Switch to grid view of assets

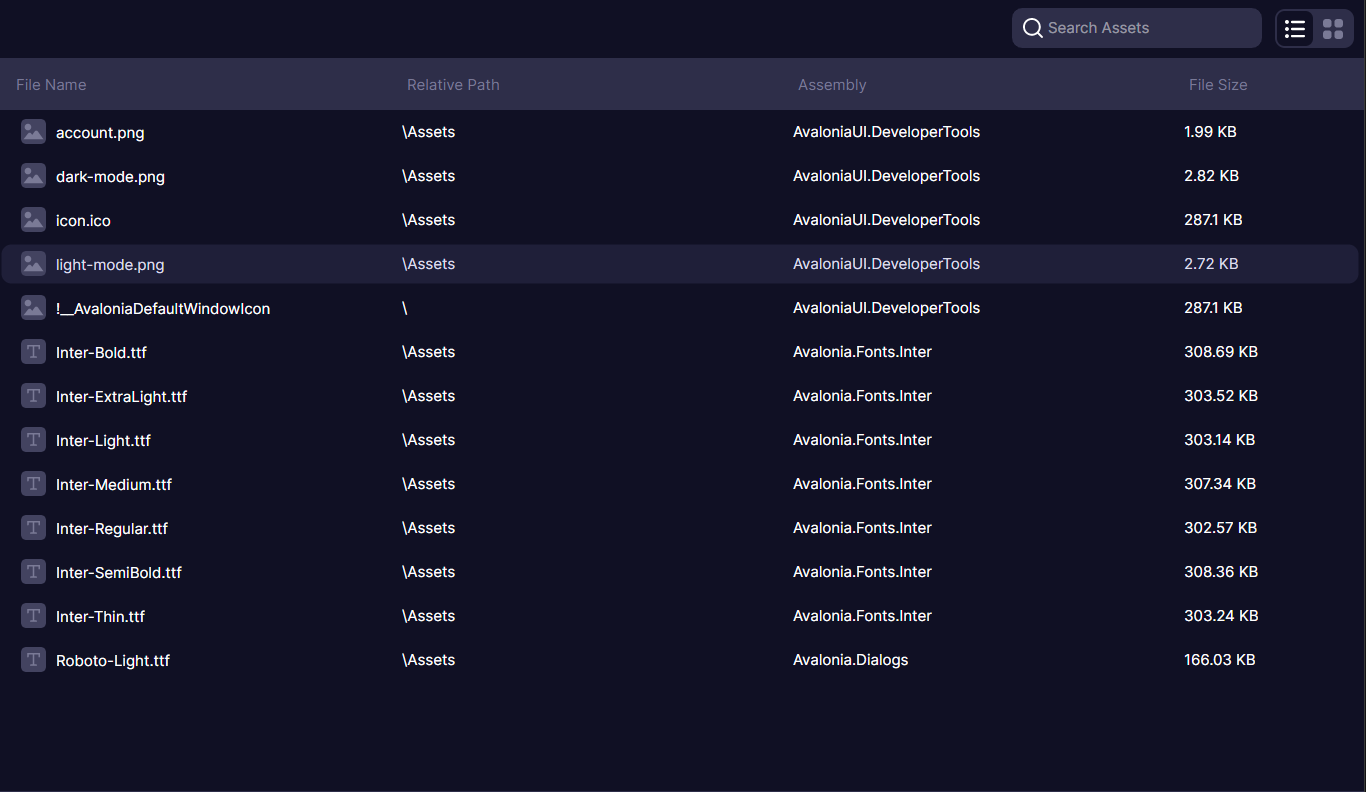point(1333,28)
